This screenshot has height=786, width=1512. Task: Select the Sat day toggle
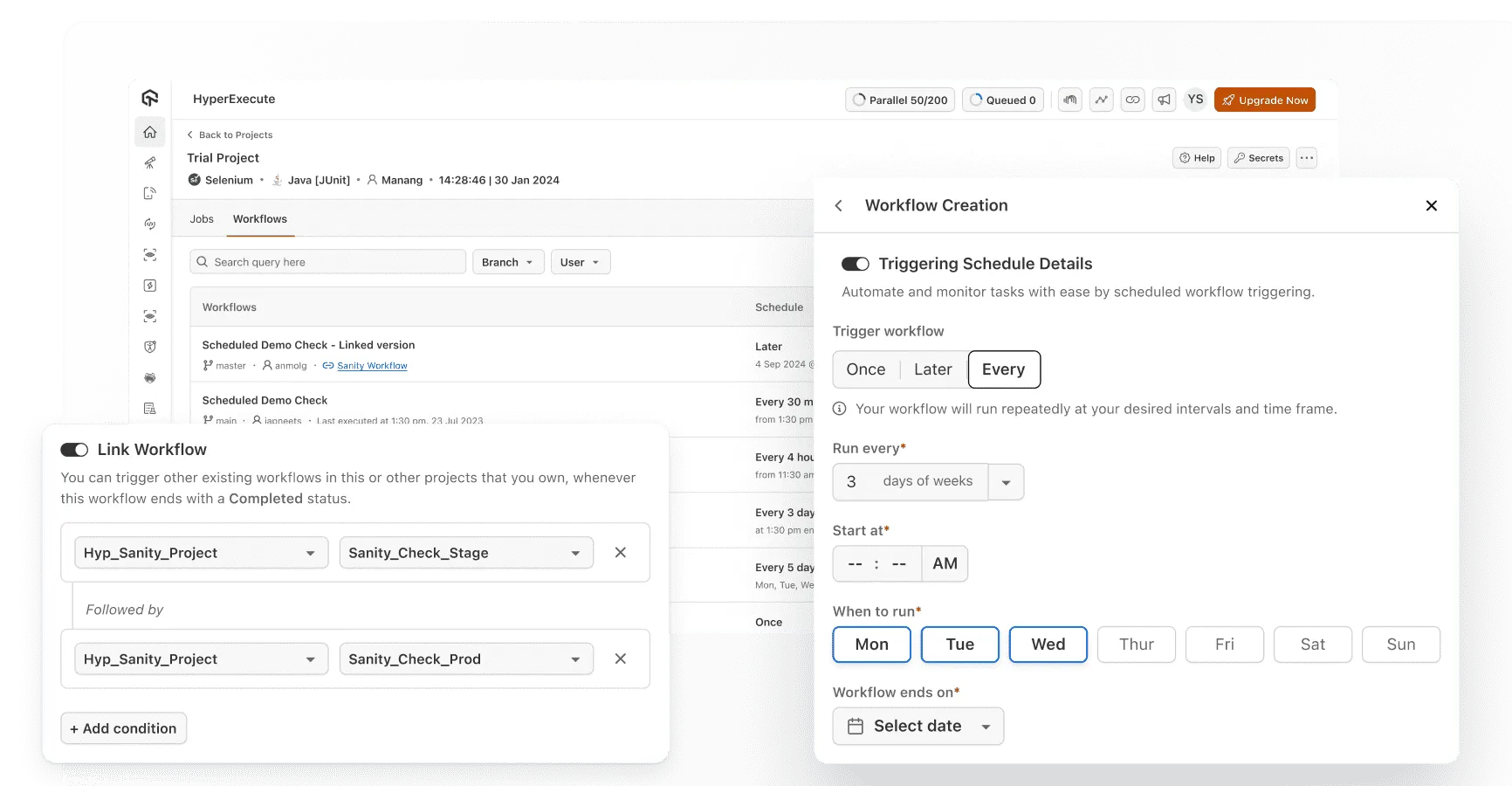click(x=1313, y=645)
